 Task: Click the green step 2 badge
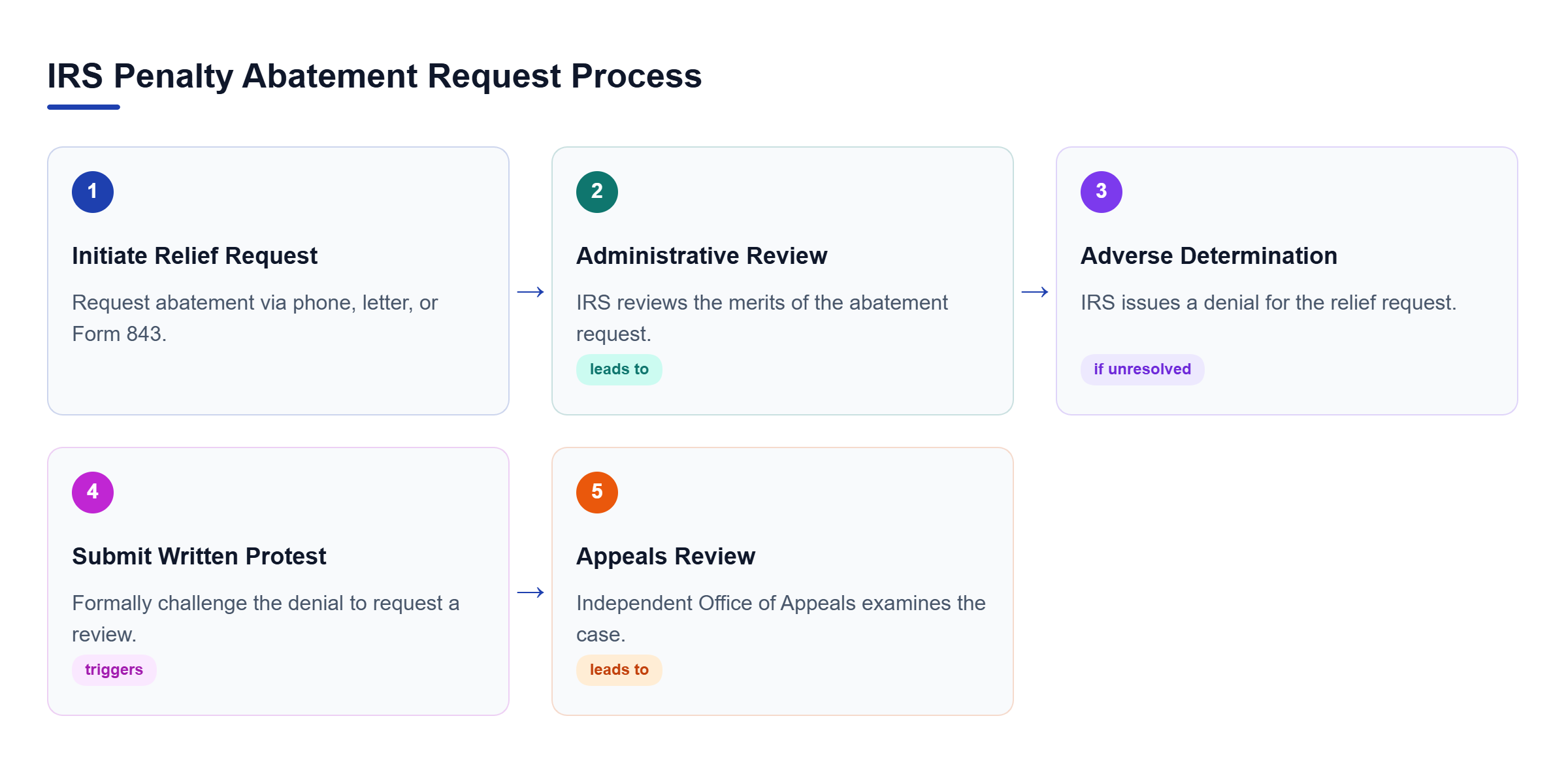pyautogui.click(x=597, y=192)
